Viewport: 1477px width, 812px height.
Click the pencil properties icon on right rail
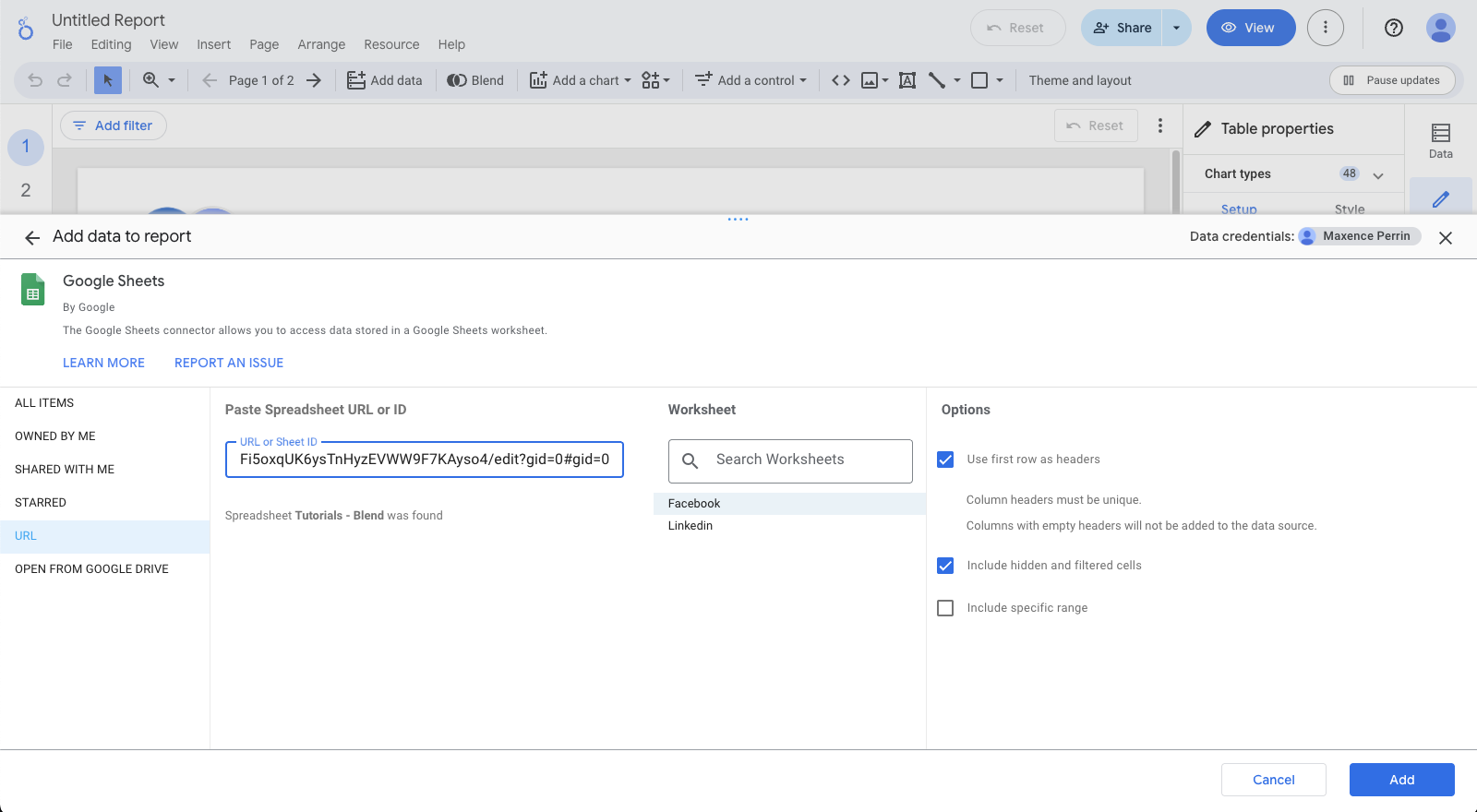tap(1441, 198)
